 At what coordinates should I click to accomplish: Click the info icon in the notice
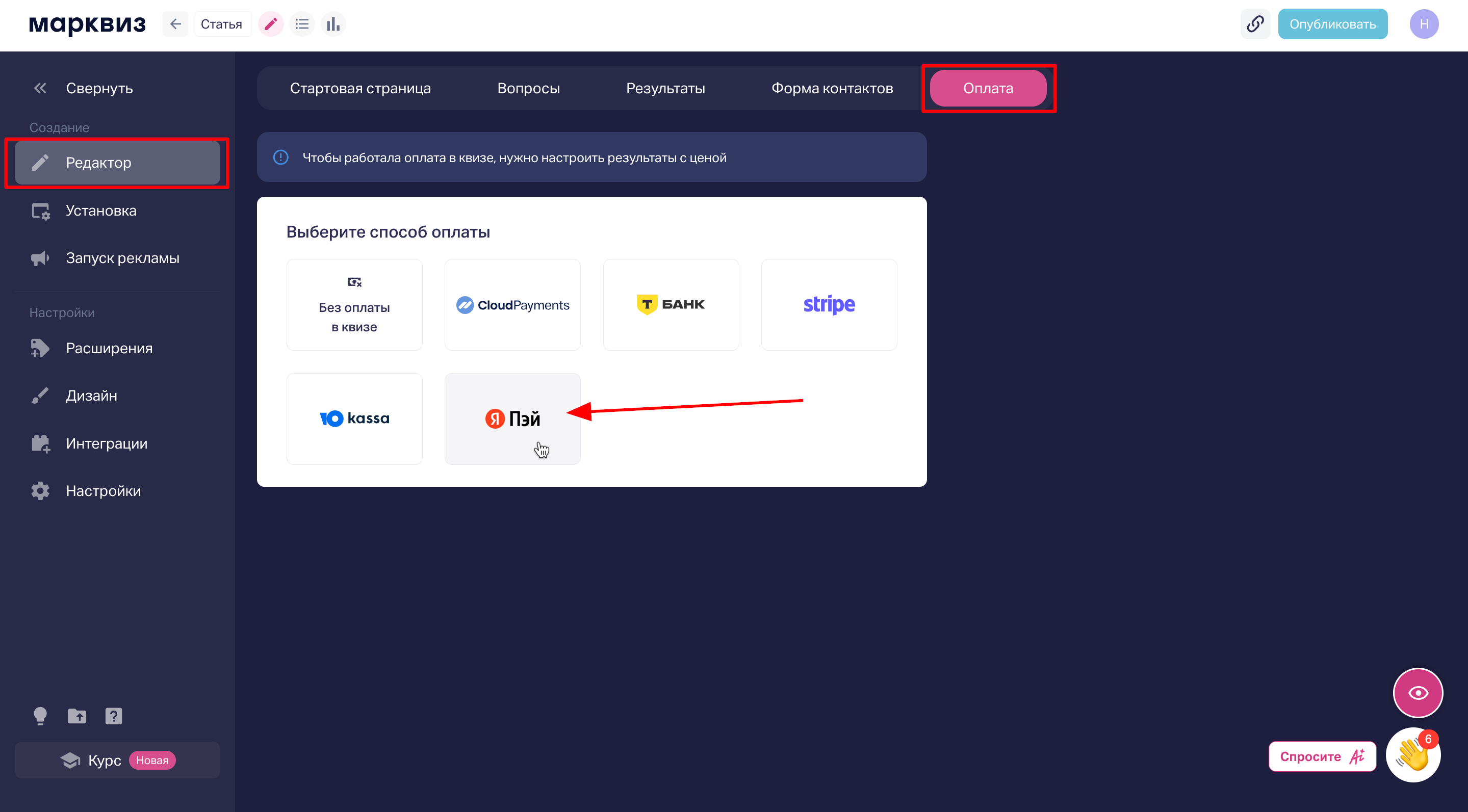(x=281, y=158)
